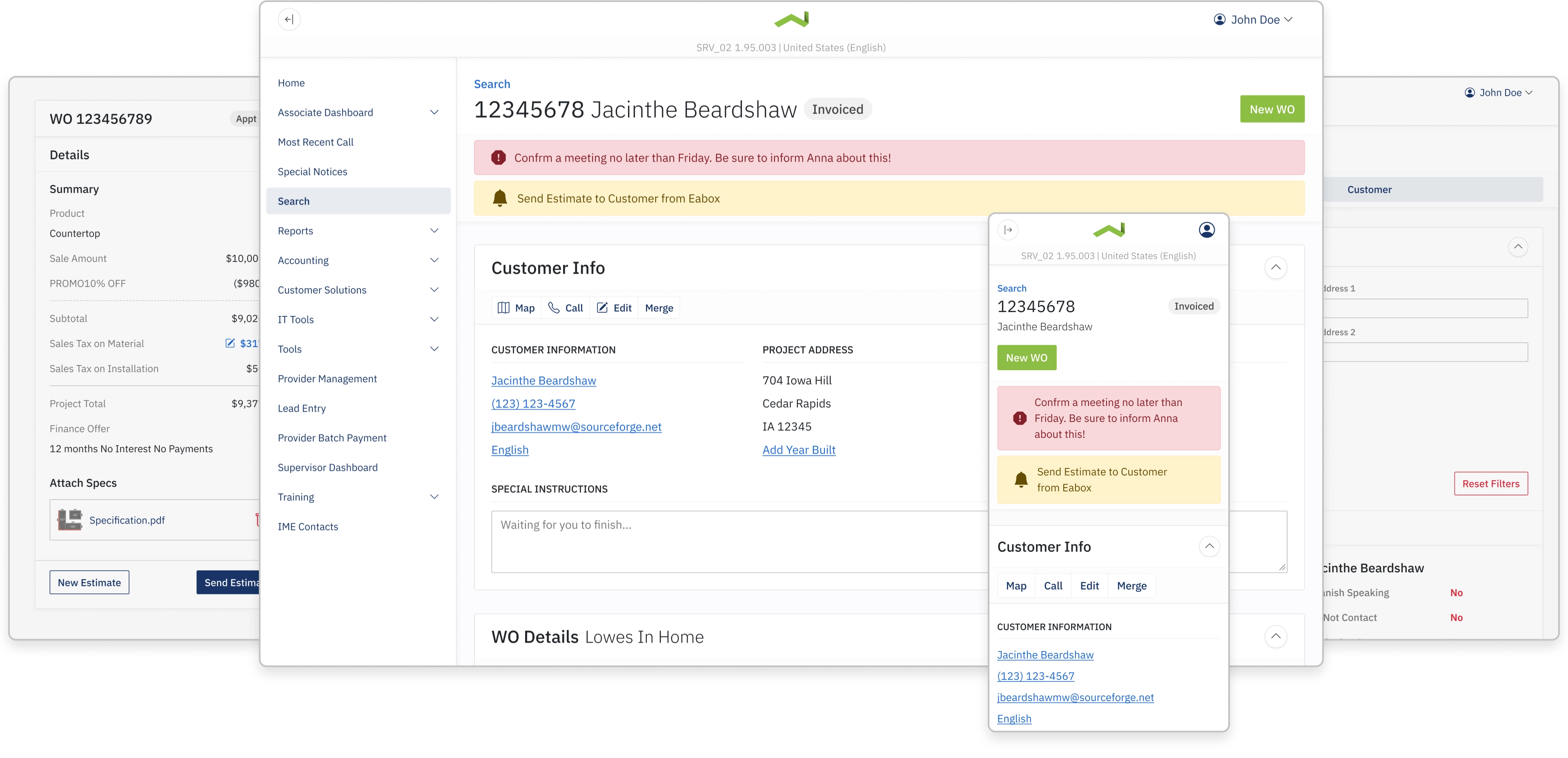The width and height of the screenshot is (1568, 758).
Task: Expand sidebar in the mobile panel
Action: tap(1008, 230)
